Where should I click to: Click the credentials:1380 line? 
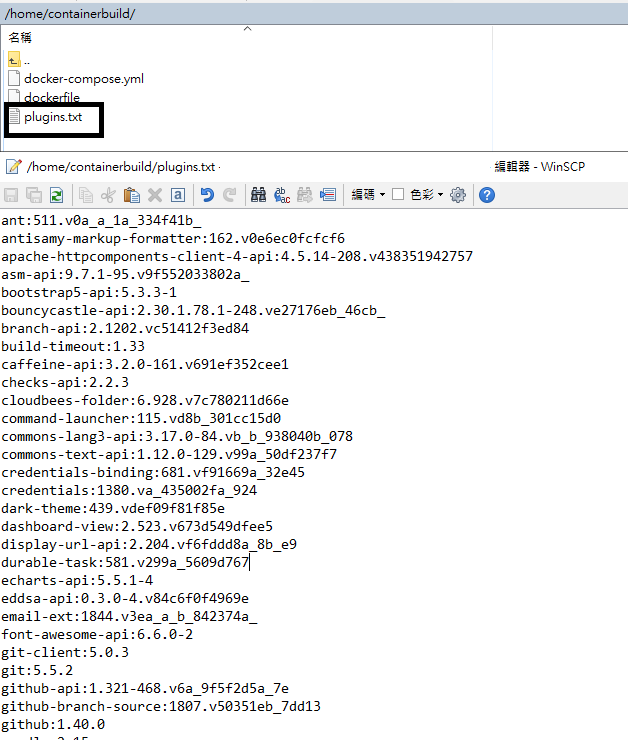(x=129, y=490)
